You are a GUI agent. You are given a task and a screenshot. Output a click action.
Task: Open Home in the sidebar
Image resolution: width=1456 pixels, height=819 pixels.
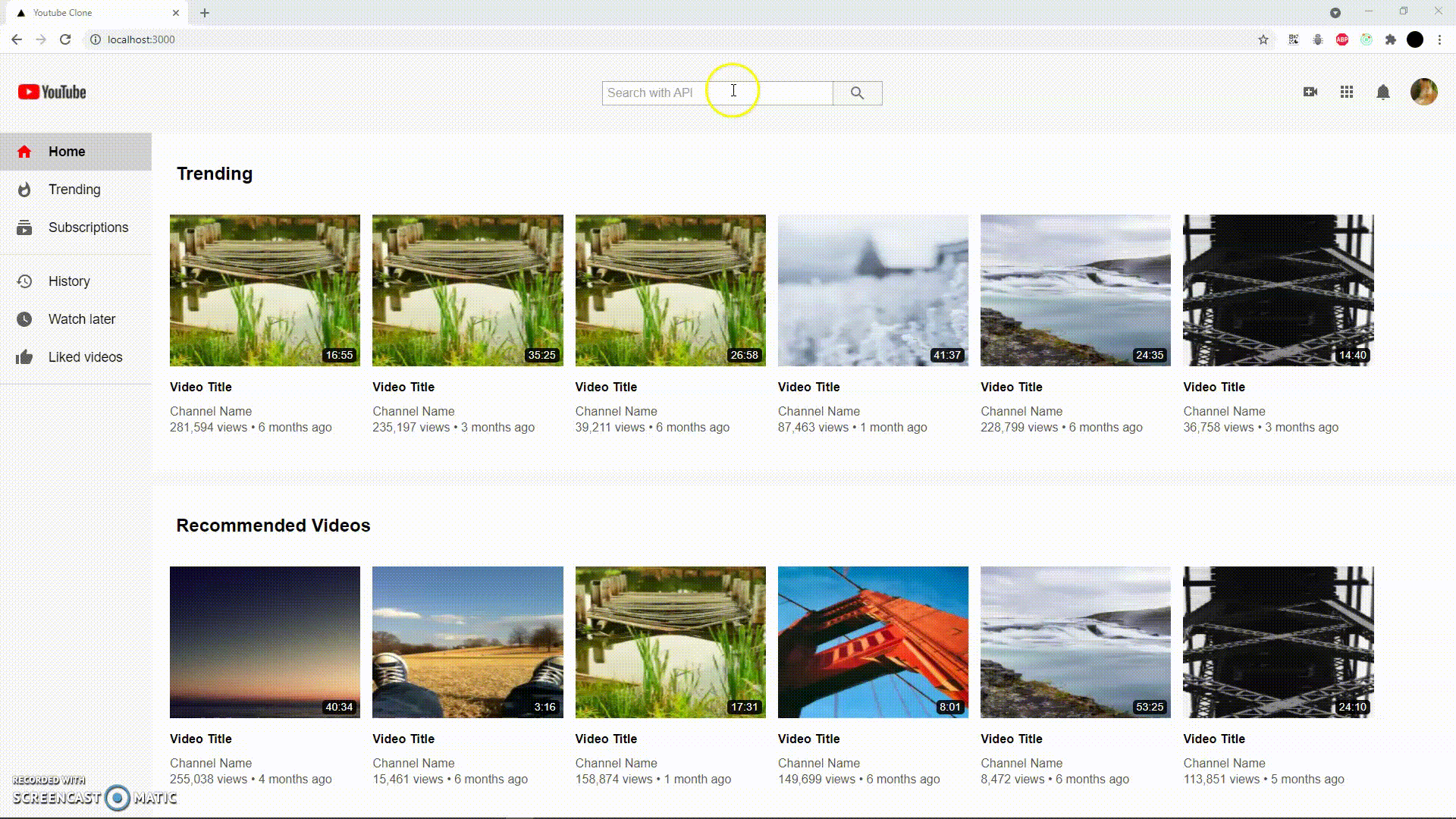point(76,152)
